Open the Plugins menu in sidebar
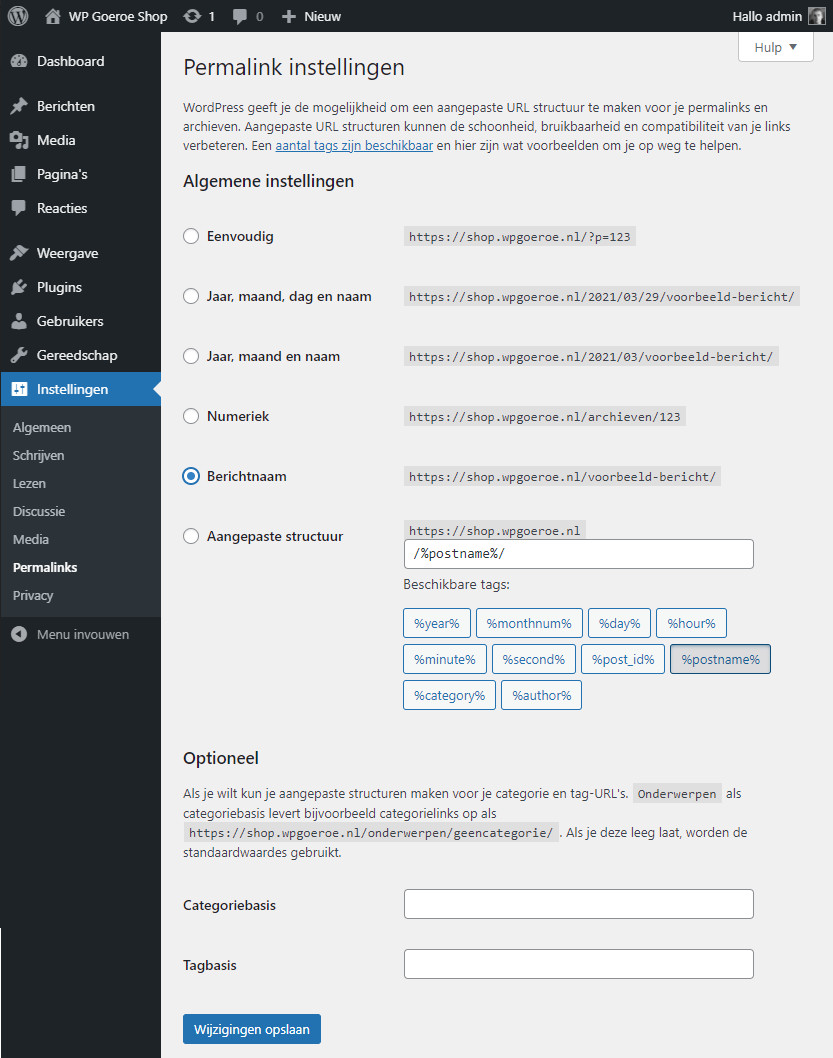 (59, 287)
